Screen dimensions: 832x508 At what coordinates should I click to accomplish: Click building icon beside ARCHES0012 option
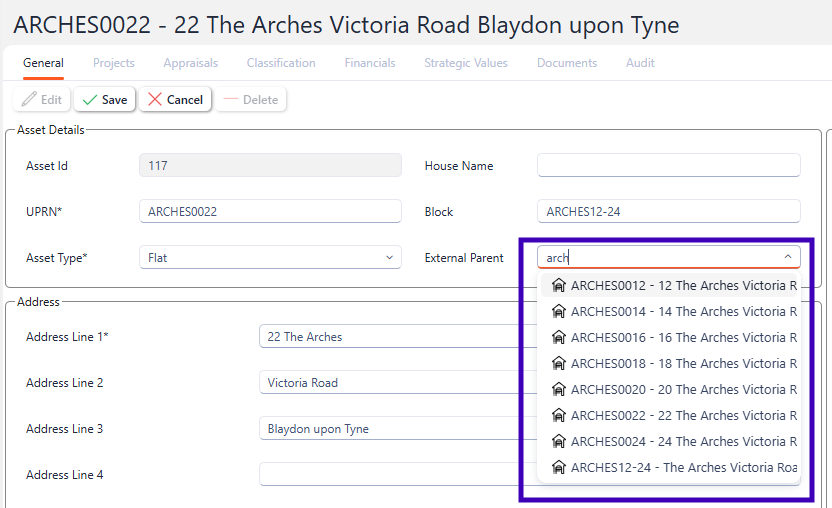click(x=559, y=286)
